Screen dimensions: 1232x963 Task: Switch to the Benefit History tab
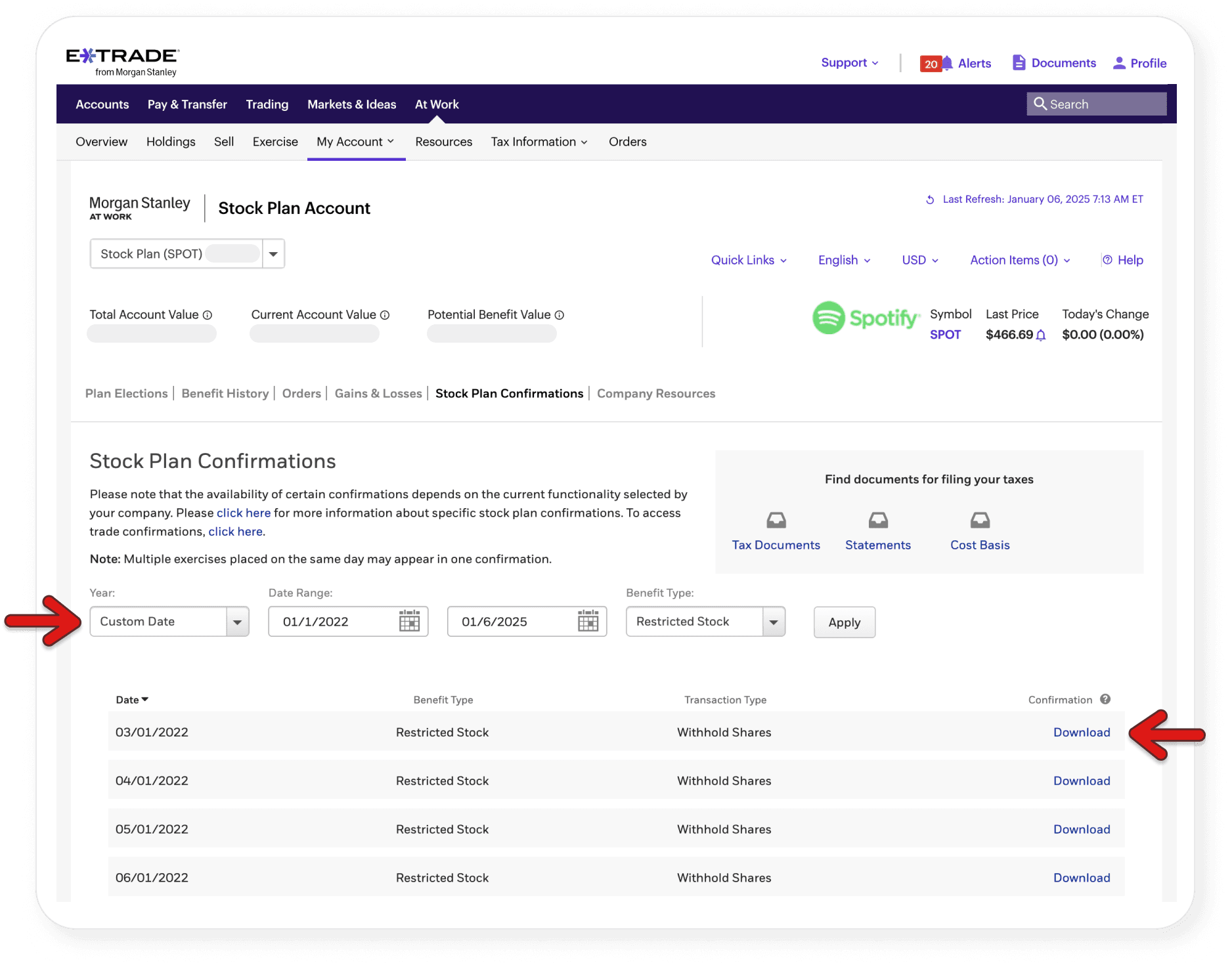225,393
